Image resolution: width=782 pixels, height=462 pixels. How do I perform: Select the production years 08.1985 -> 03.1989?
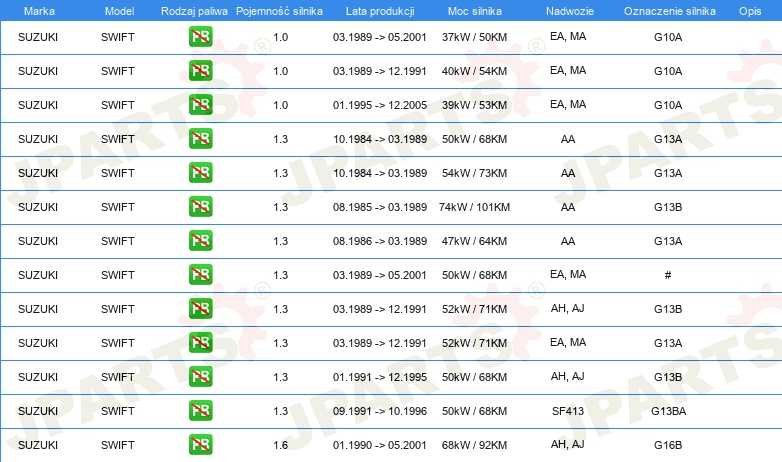pos(380,207)
